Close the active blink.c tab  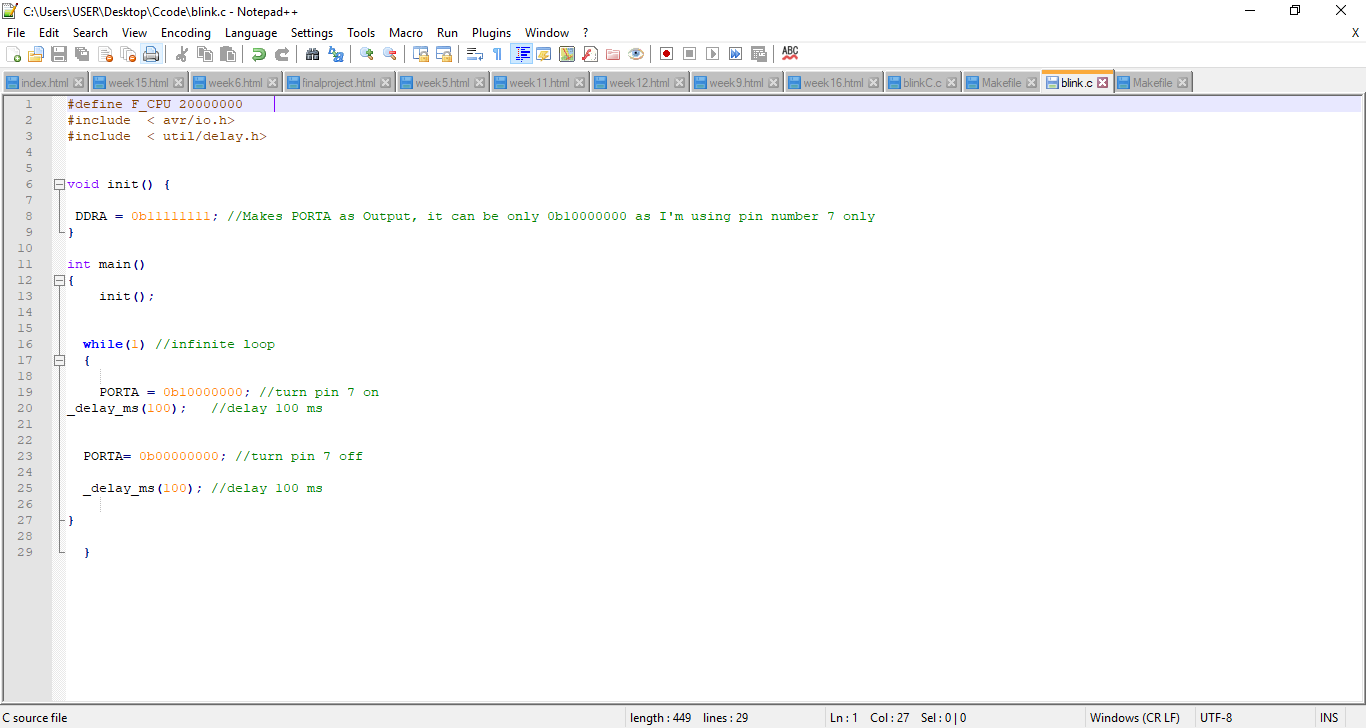(1102, 83)
